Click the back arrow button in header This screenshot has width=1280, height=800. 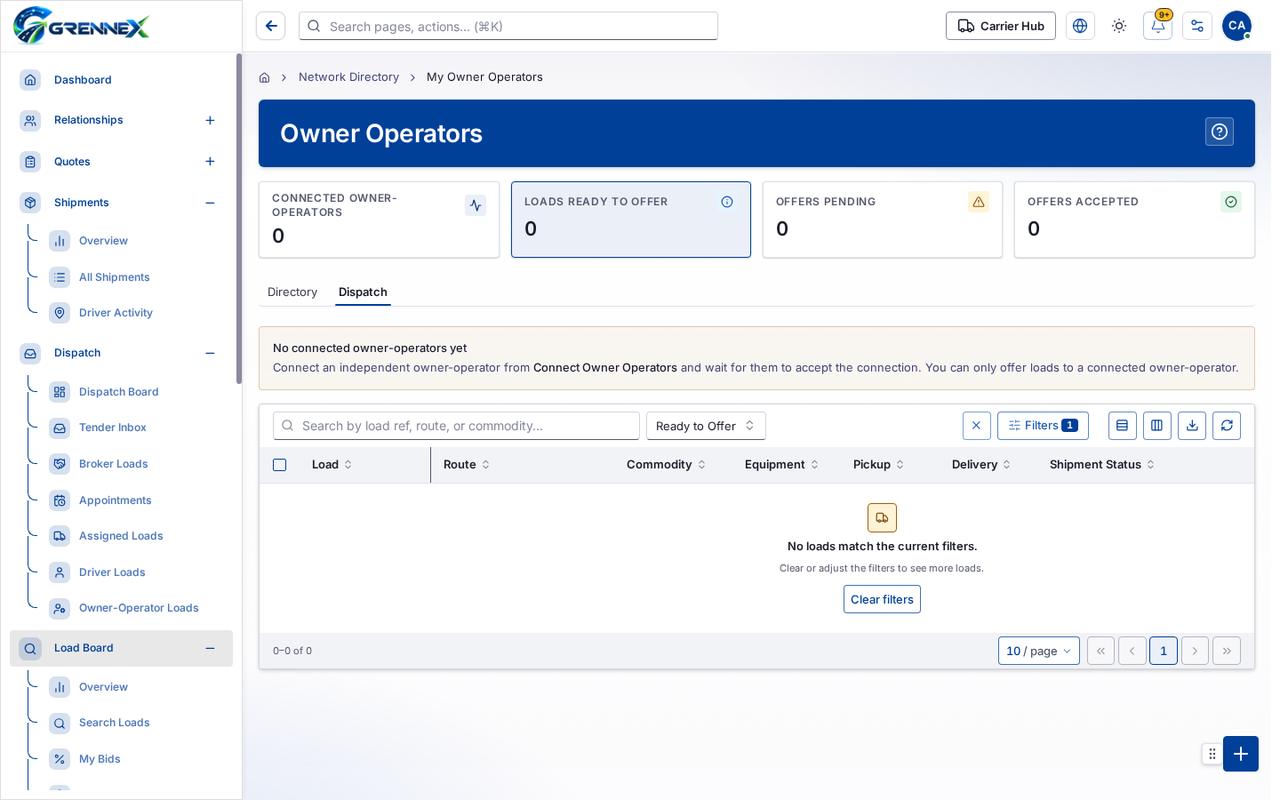(x=270, y=26)
